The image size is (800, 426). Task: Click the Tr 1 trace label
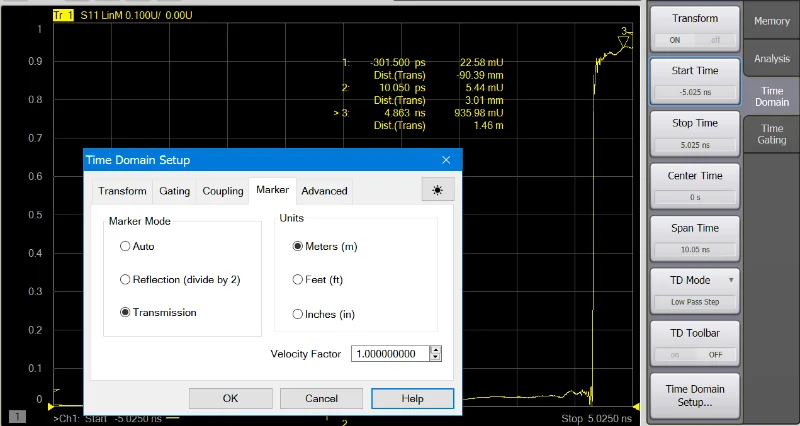(62, 17)
